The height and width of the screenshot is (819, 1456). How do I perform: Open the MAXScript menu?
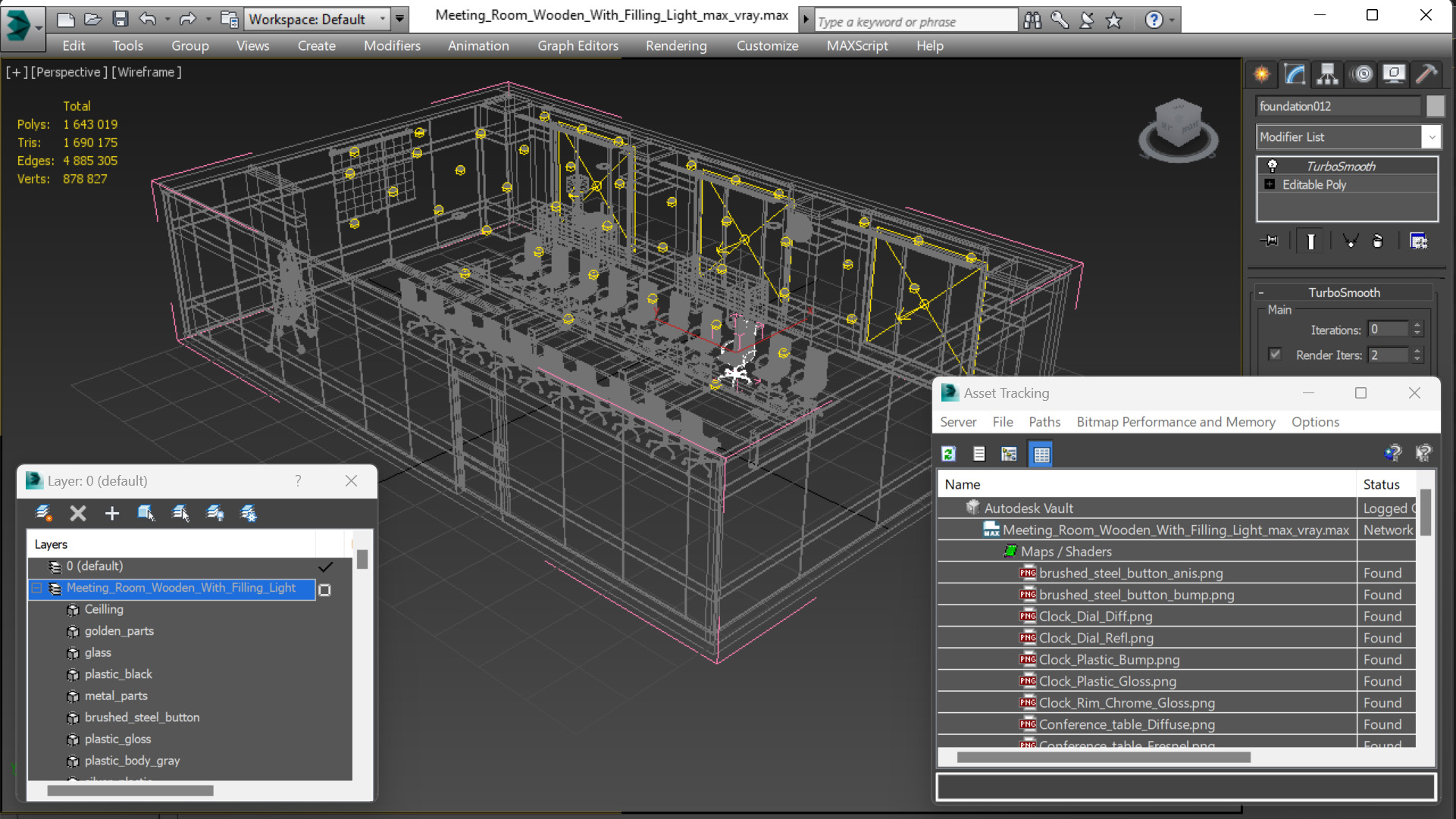(x=857, y=45)
